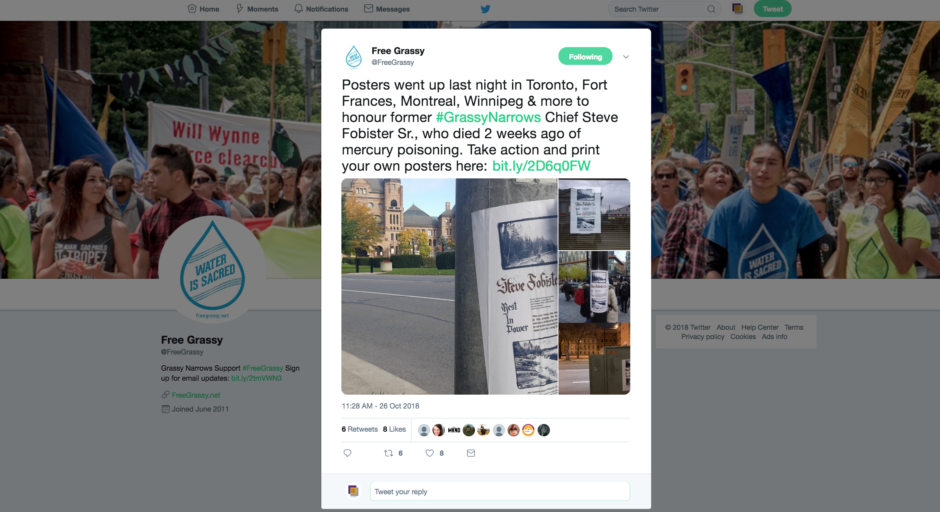The width and height of the screenshot is (940, 512).
Task: Retweet using the retweet arrows icon
Action: [x=388, y=453]
